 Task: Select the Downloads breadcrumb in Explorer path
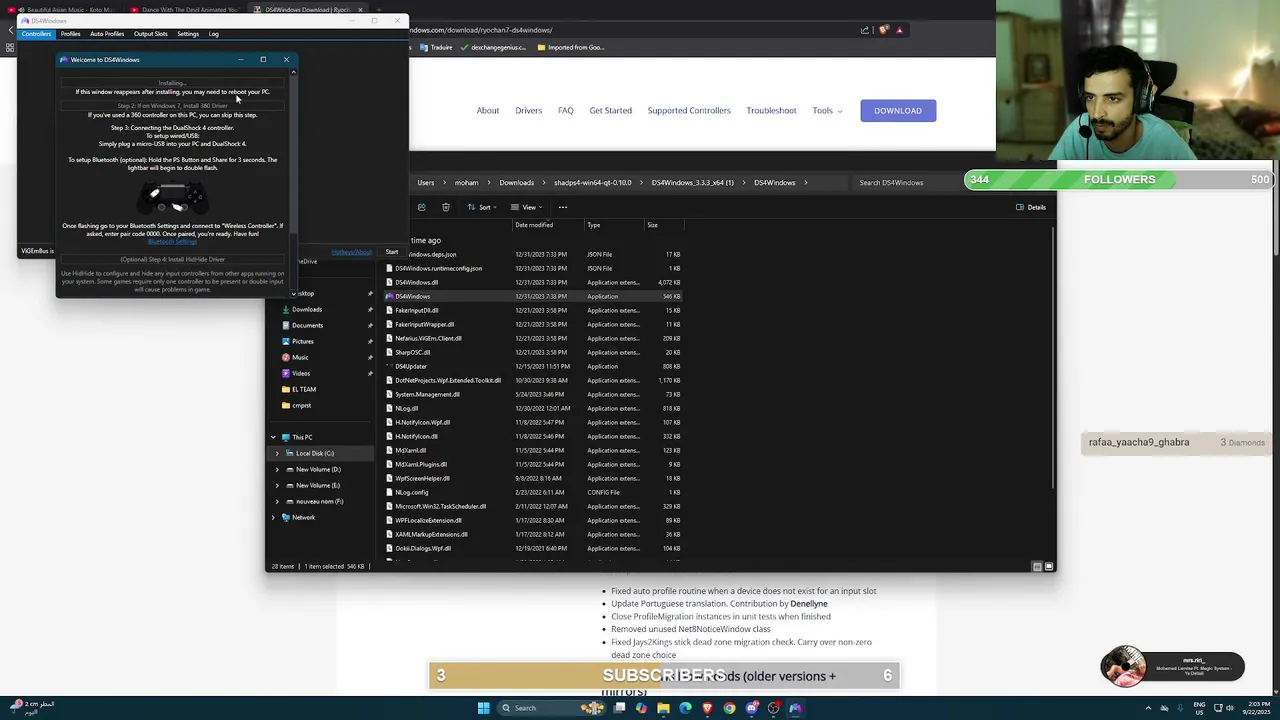(516, 182)
